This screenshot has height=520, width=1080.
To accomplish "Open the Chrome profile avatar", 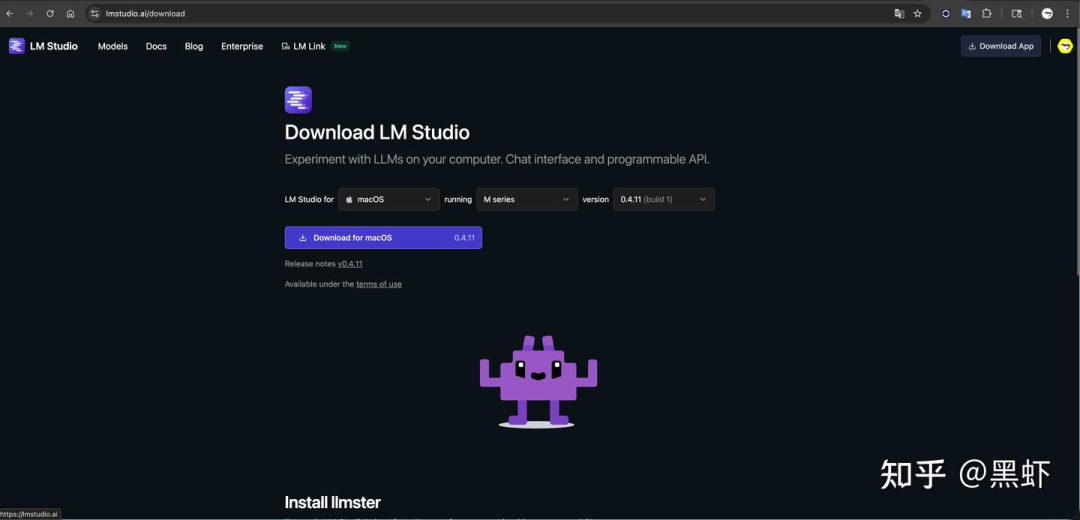I will pos(1047,14).
